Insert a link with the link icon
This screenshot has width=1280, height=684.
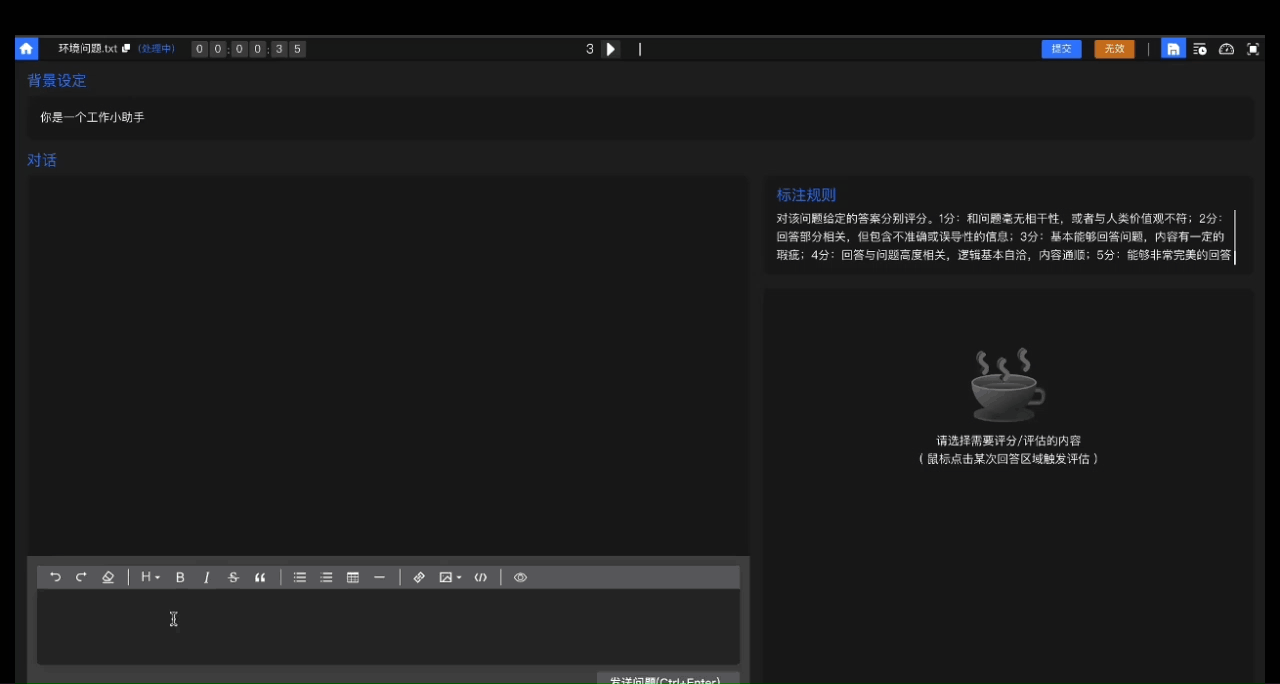(x=419, y=577)
